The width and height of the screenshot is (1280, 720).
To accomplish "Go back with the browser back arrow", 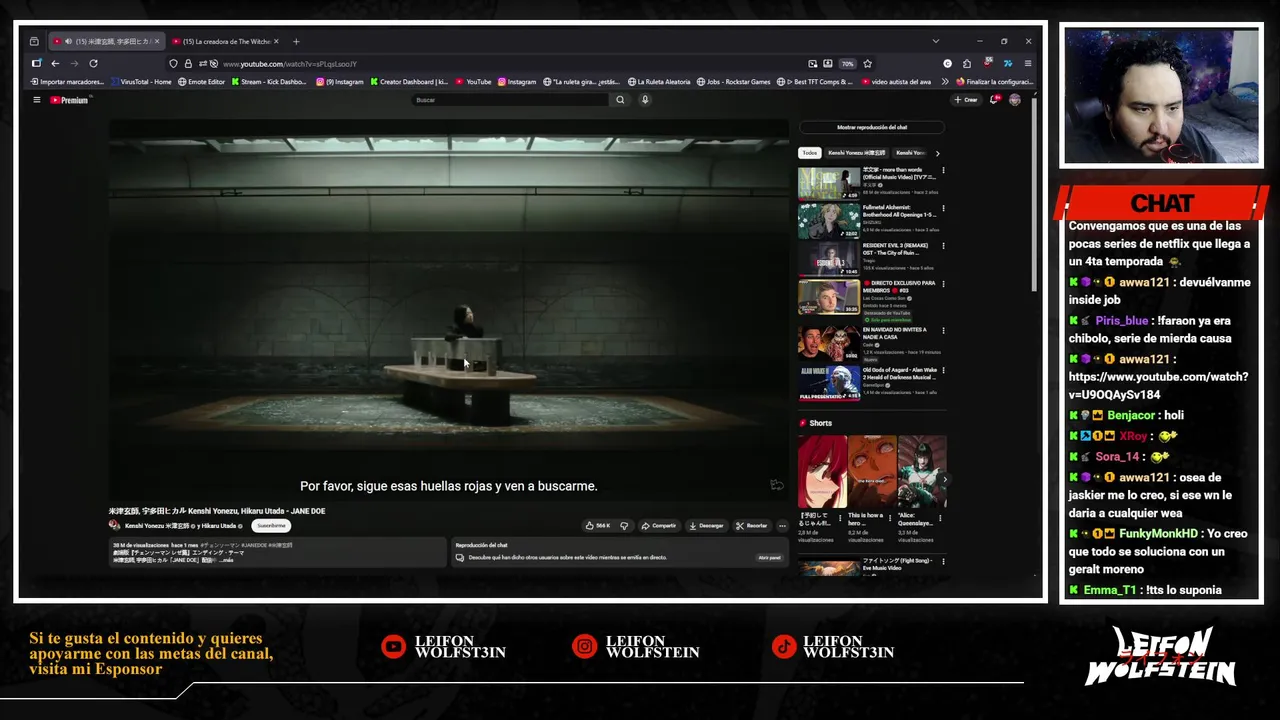I will 55,63.
